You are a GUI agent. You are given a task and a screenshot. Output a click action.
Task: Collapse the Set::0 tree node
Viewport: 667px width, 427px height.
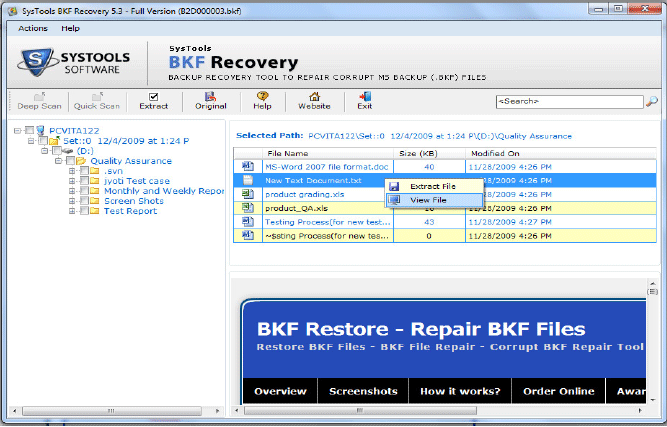pos(31,141)
